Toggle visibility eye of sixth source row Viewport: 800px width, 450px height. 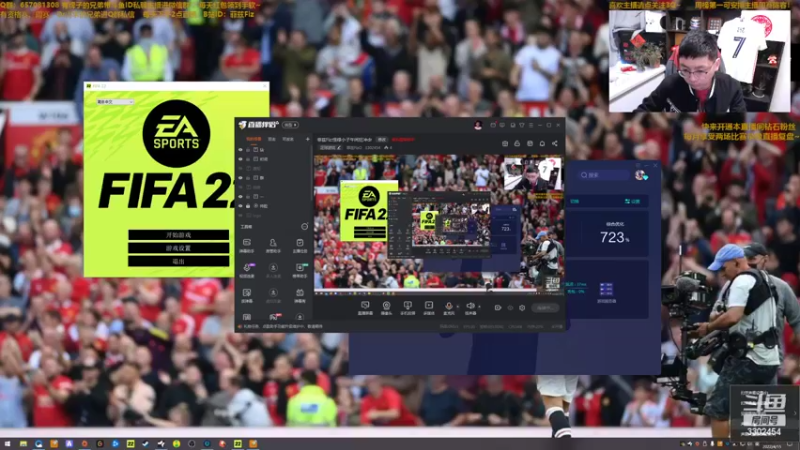click(x=240, y=196)
